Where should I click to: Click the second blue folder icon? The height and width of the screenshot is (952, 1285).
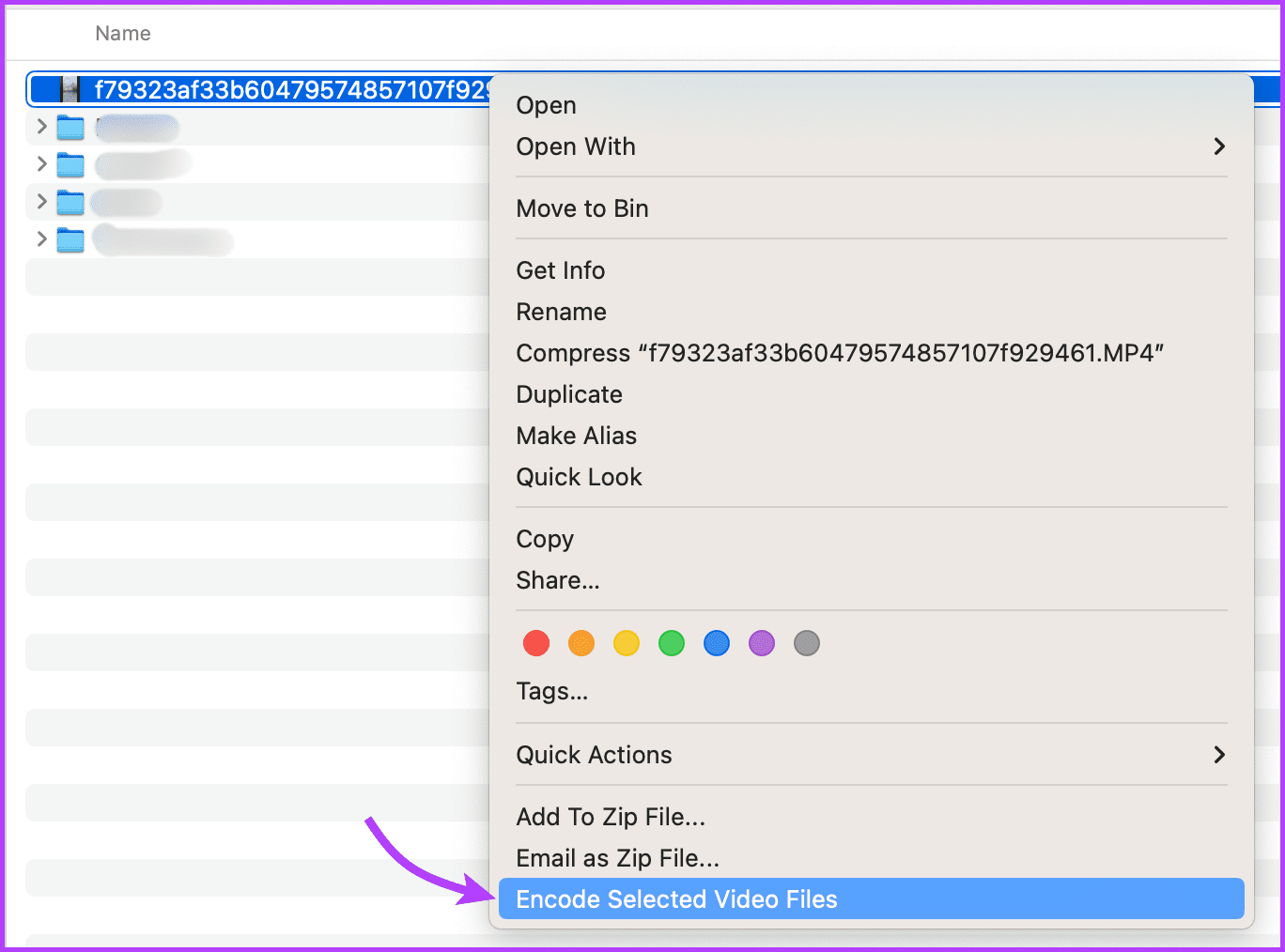(x=70, y=164)
